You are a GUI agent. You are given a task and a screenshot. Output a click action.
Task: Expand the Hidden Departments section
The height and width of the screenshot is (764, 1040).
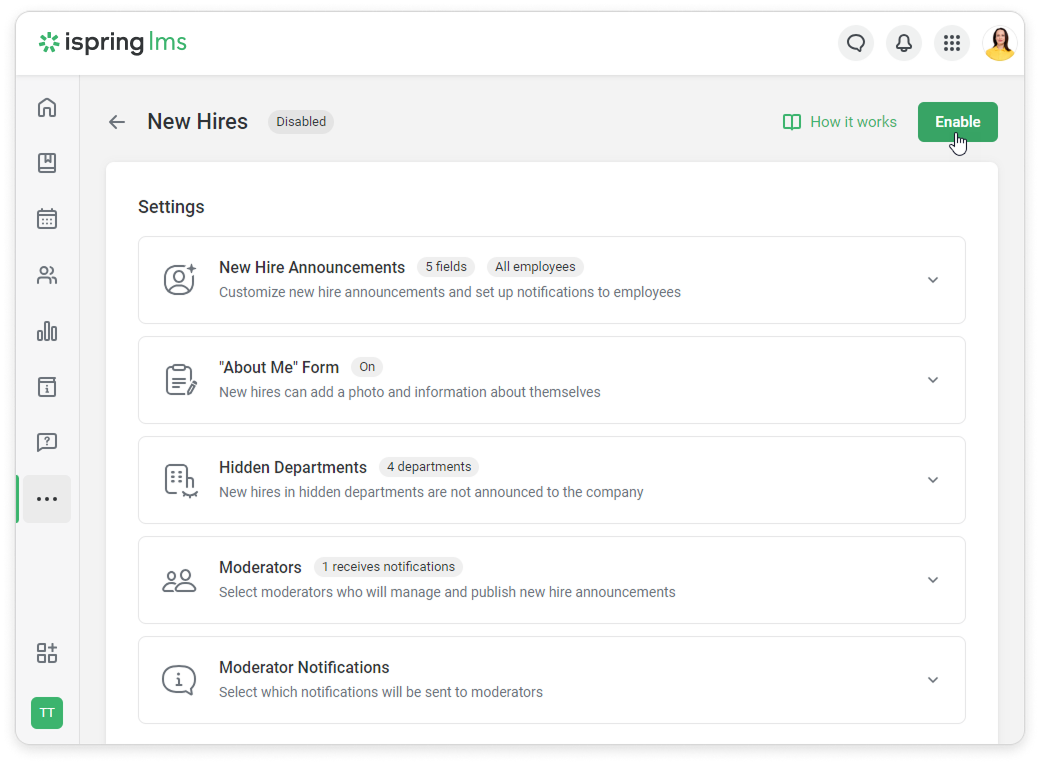point(932,480)
